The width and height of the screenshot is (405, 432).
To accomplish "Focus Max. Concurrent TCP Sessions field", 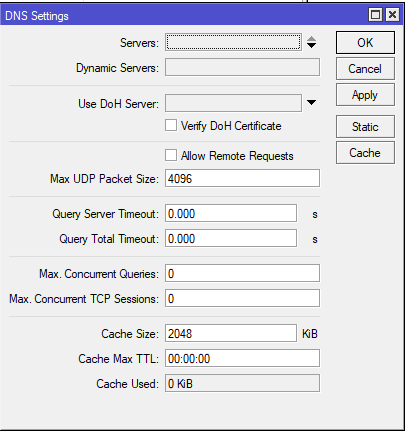I will tap(242, 298).
